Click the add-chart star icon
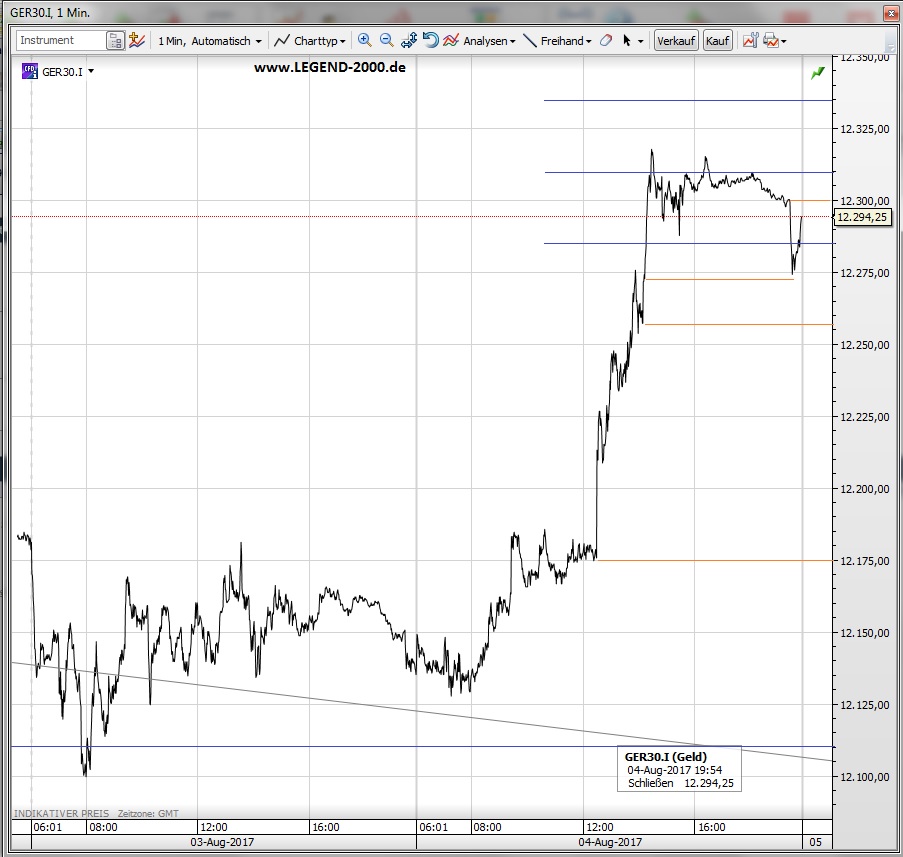The image size is (903, 857). 137,40
